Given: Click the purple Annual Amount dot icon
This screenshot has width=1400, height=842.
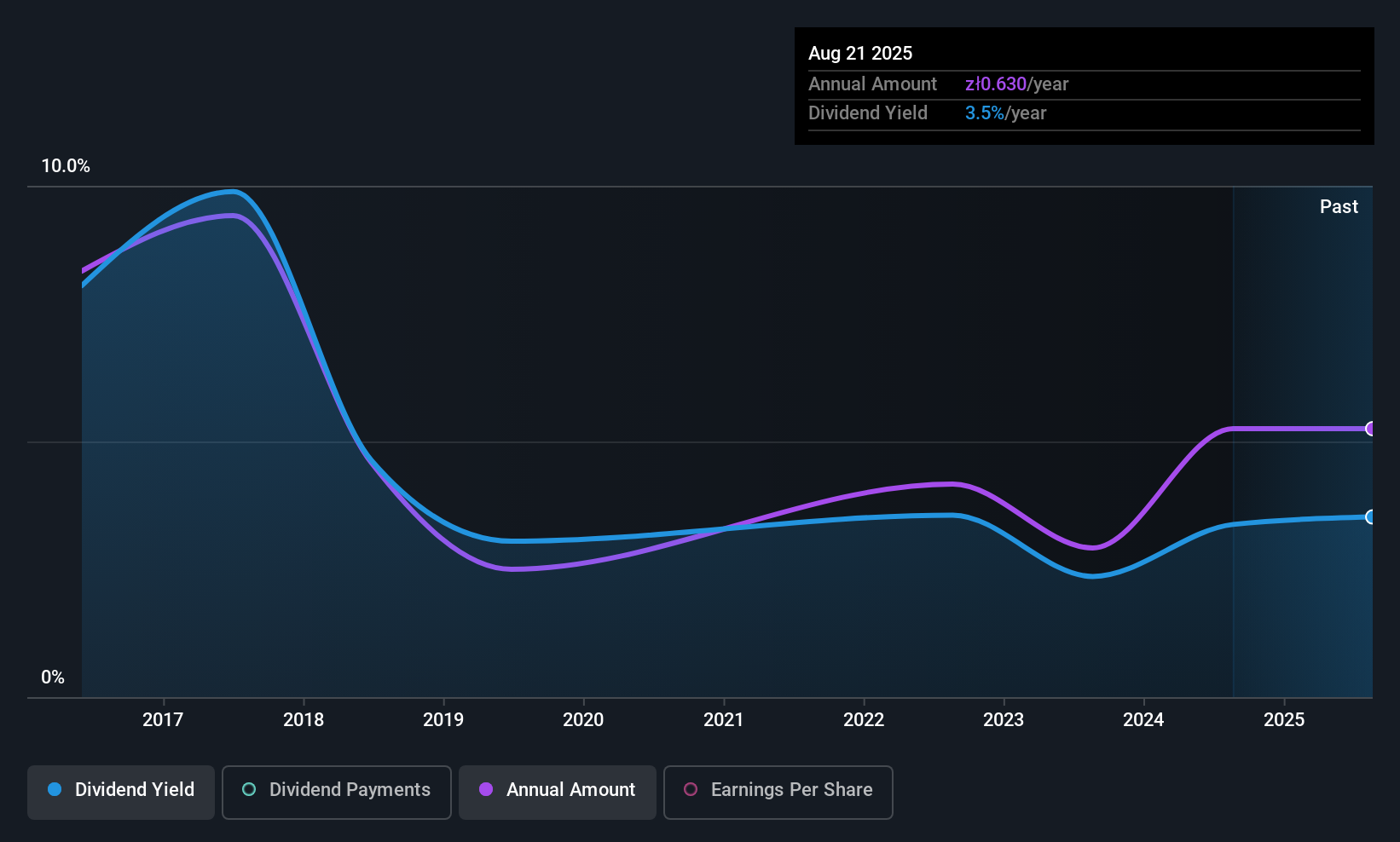Looking at the screenshot, I should click(486, 790).
